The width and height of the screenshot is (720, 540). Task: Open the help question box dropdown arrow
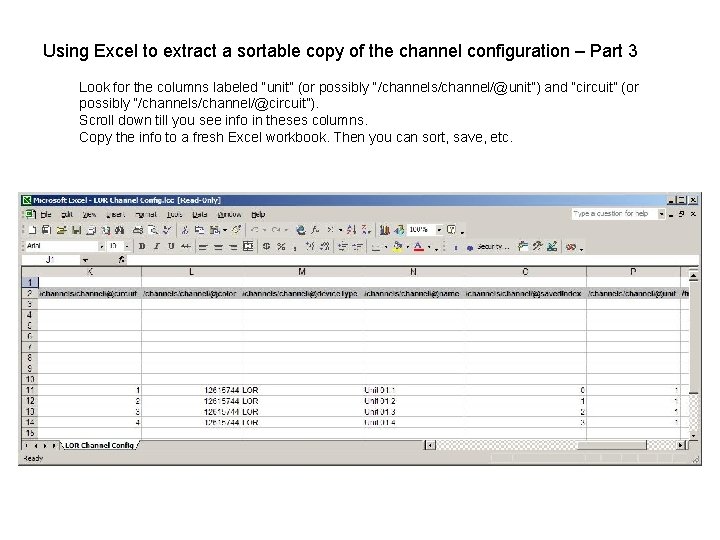[661, 214]
